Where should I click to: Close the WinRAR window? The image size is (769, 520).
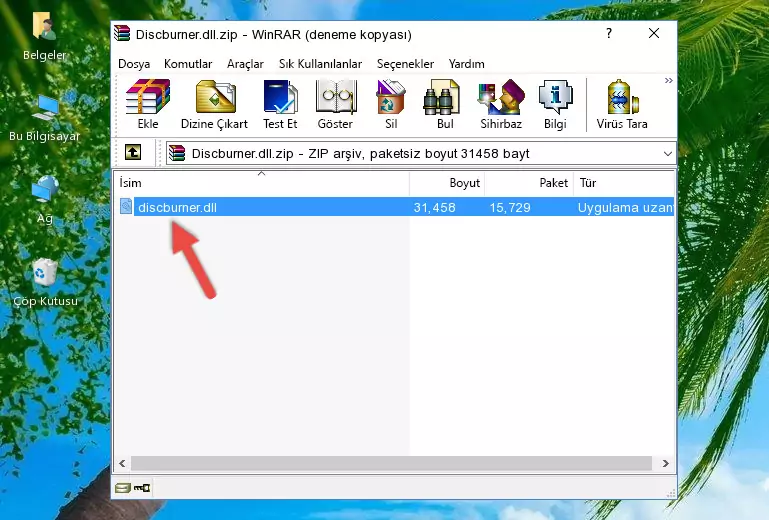tap(654, 33)
